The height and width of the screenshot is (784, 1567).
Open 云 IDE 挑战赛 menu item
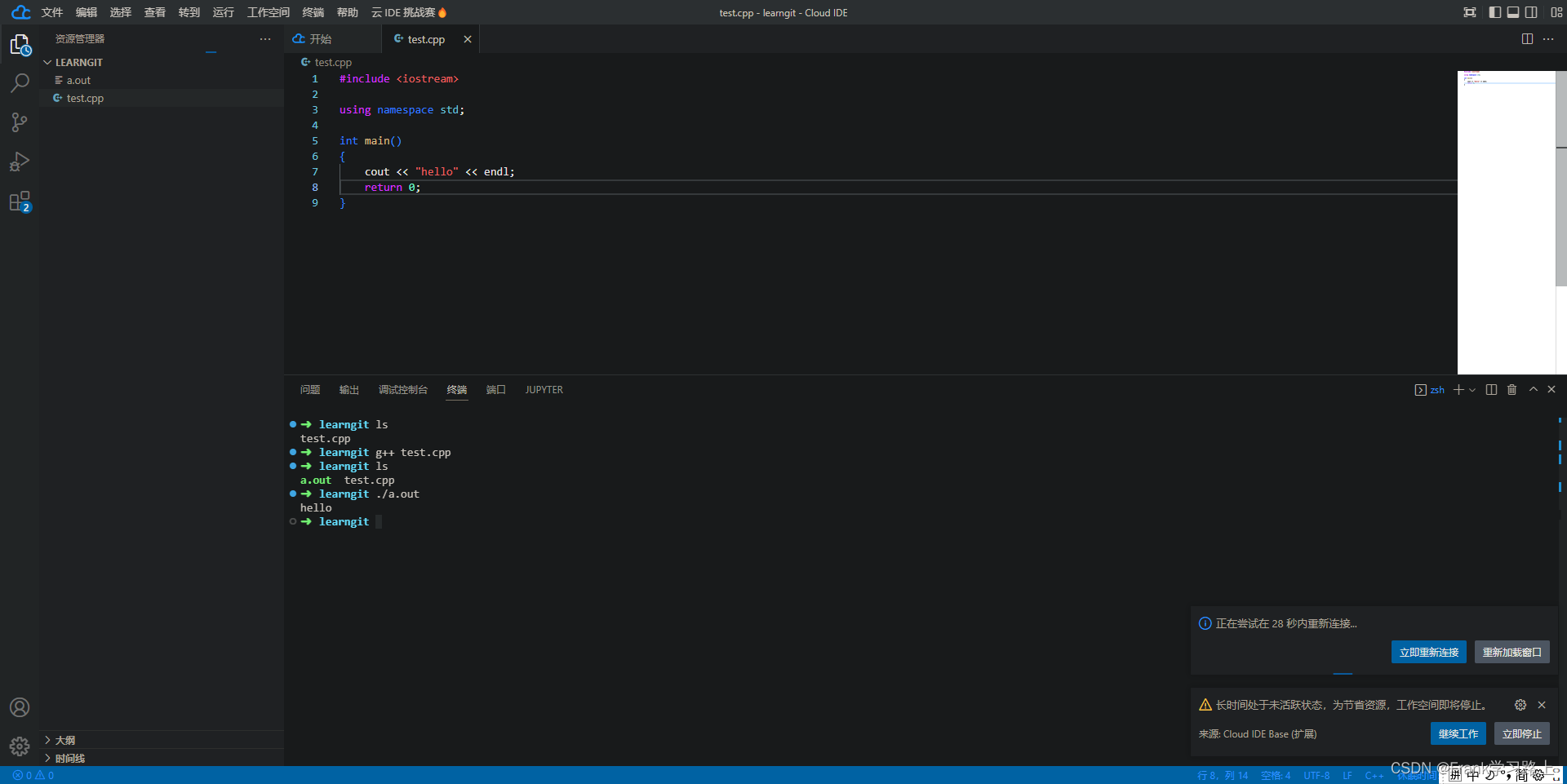[409, 12]
